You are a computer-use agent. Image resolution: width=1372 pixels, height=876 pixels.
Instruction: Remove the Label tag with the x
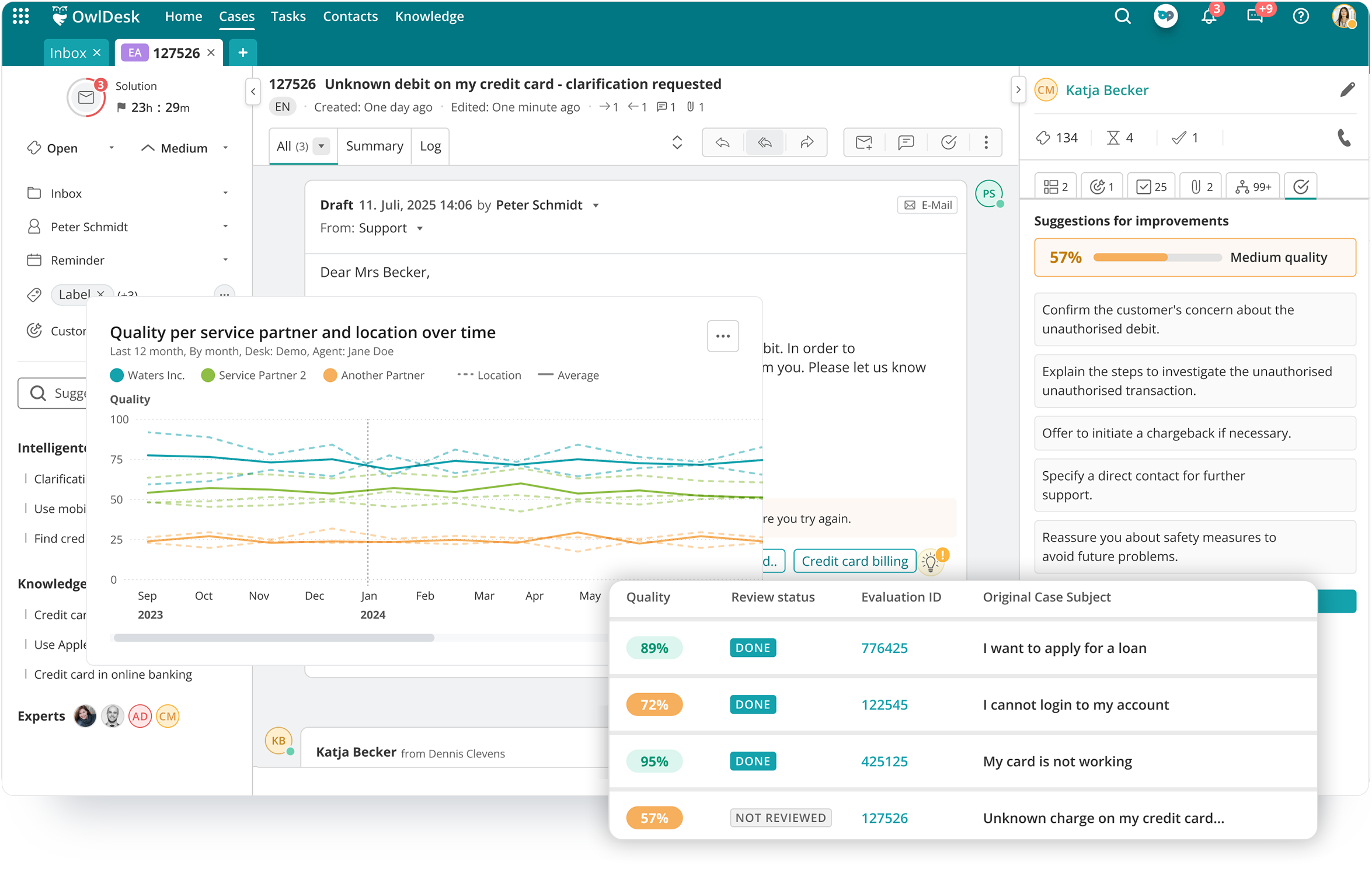click(101, 294)
